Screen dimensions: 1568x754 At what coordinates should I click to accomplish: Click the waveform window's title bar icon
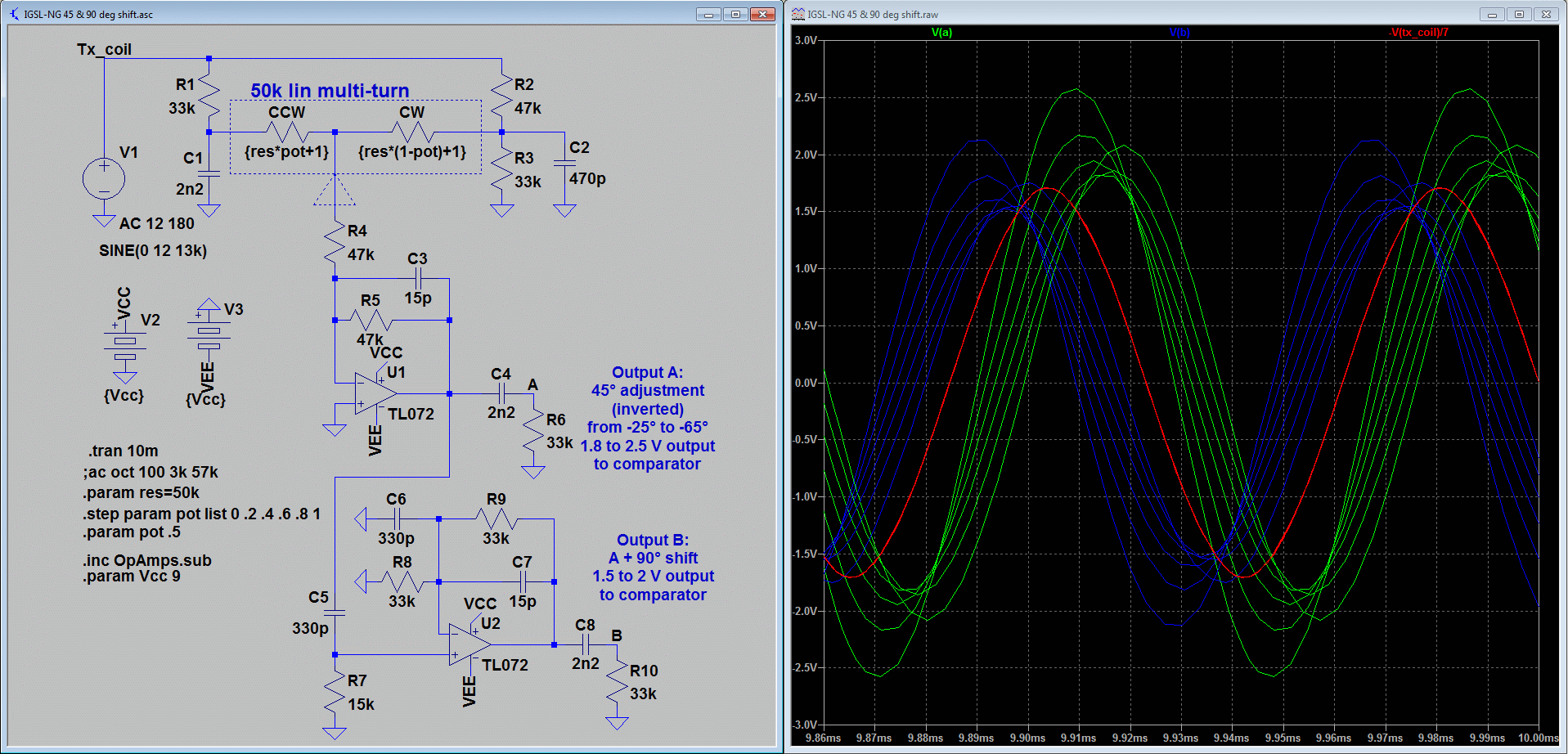pyautogui.click(x=797, y=14)
